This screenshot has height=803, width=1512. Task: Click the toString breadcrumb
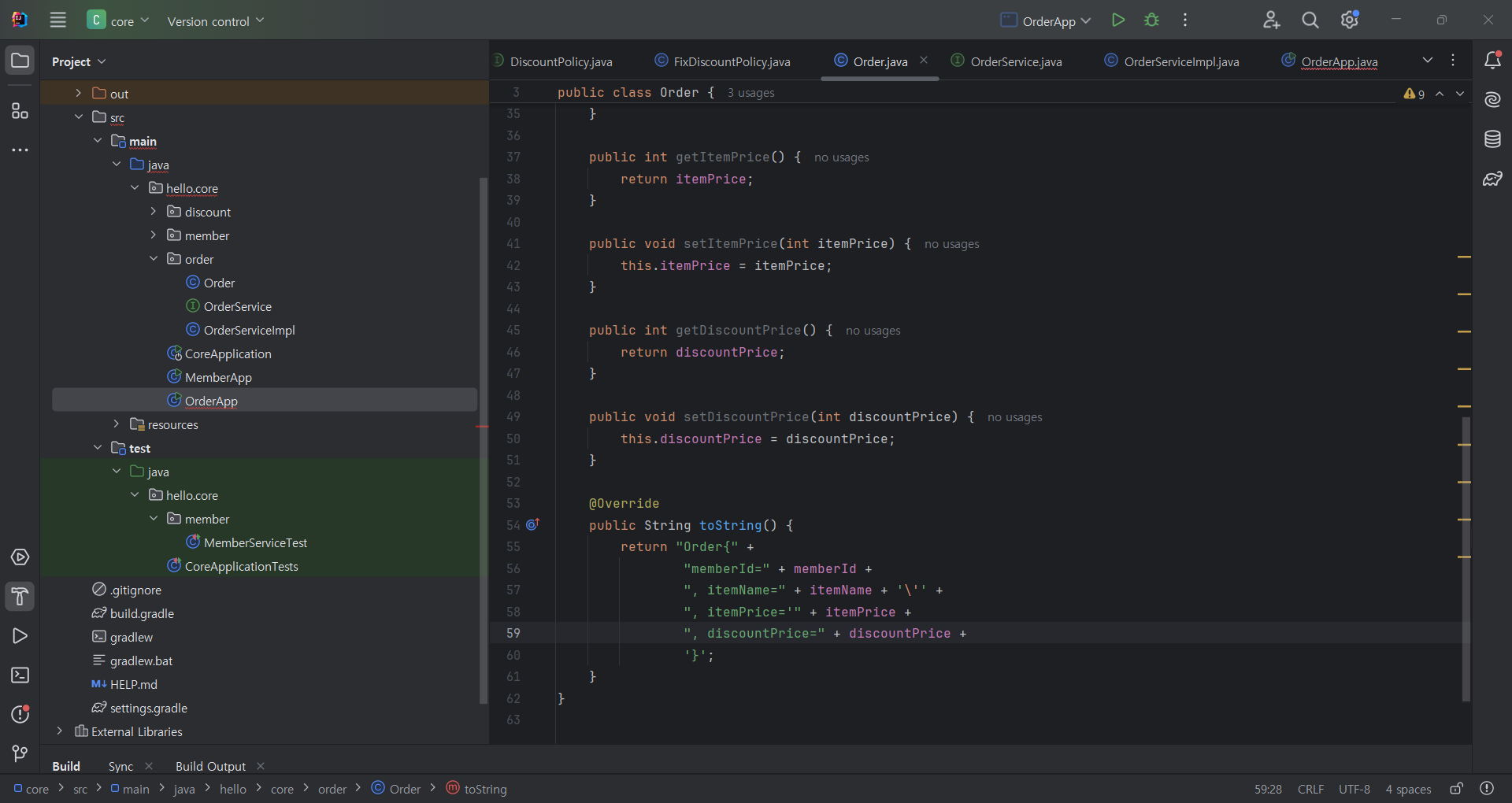(x=477, y=789)
